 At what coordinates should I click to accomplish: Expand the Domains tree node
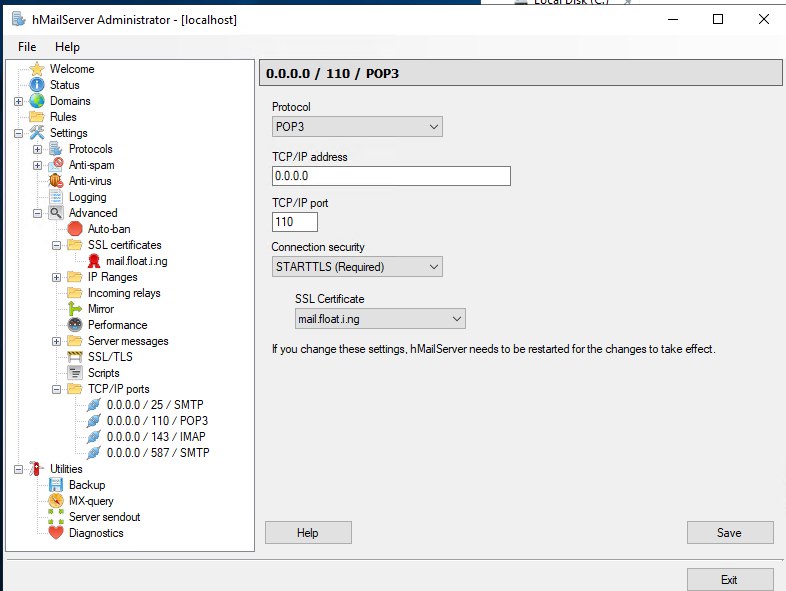point(19,101)
